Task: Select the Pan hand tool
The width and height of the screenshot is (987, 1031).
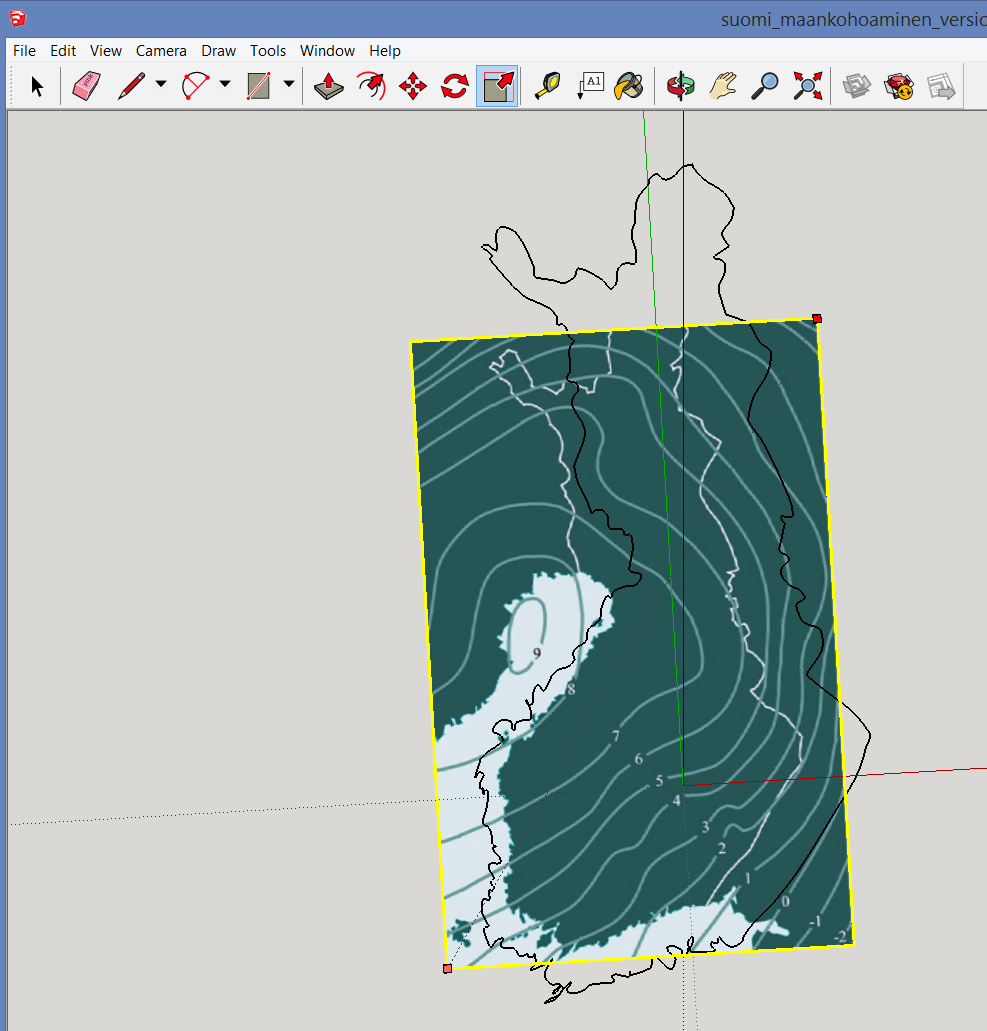Action: [723, 86]
